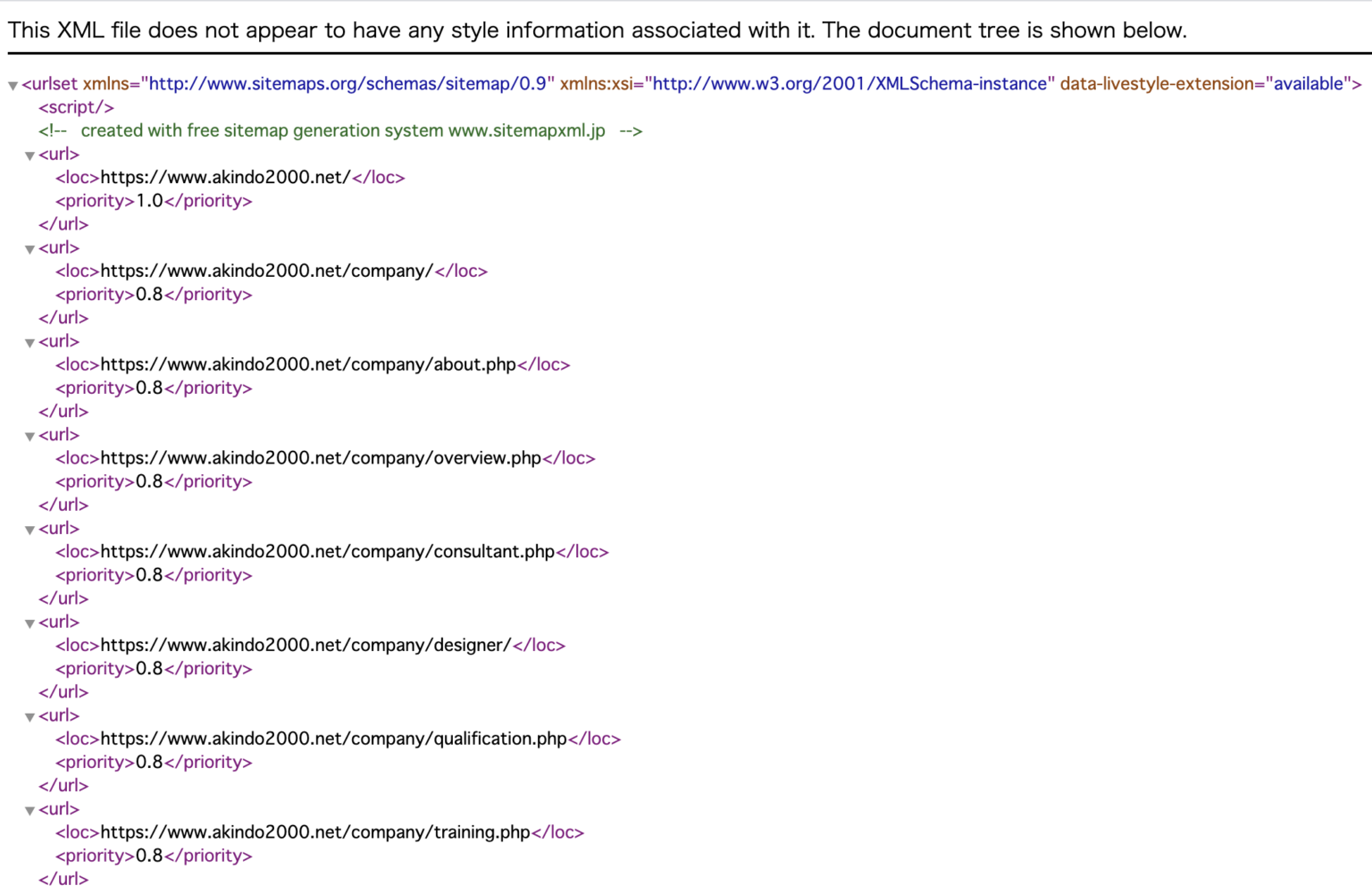The width and height of the screenshot is (1372, 894).
Task: Select the XMLSchema-instance namespace URL text
Action: 847,83
